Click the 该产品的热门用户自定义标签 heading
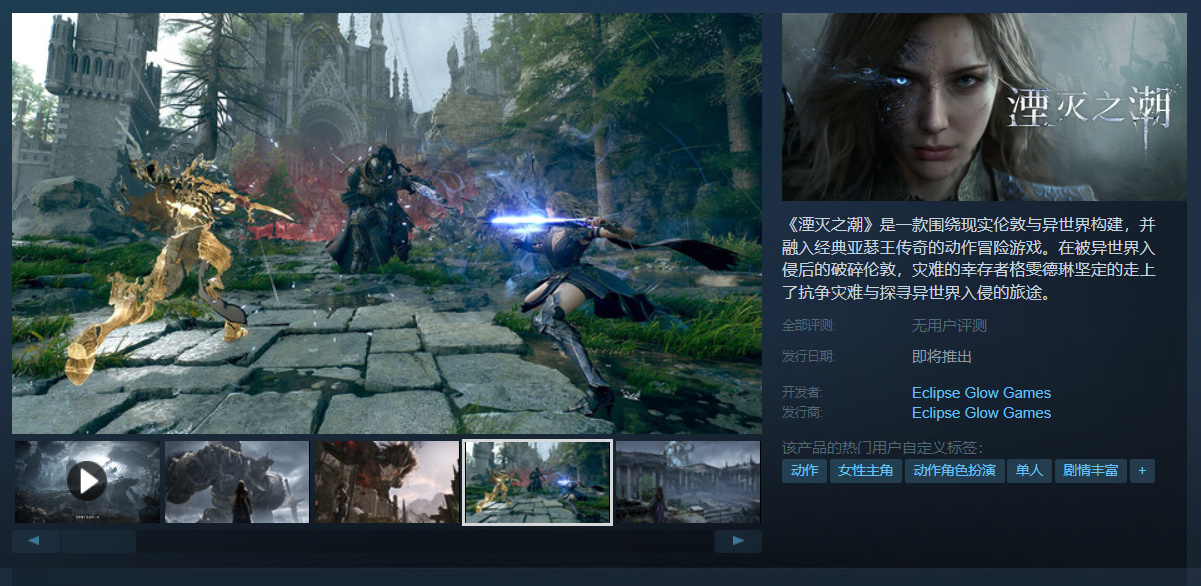The width and height of the screenshot is (1201, 586). 882,448
